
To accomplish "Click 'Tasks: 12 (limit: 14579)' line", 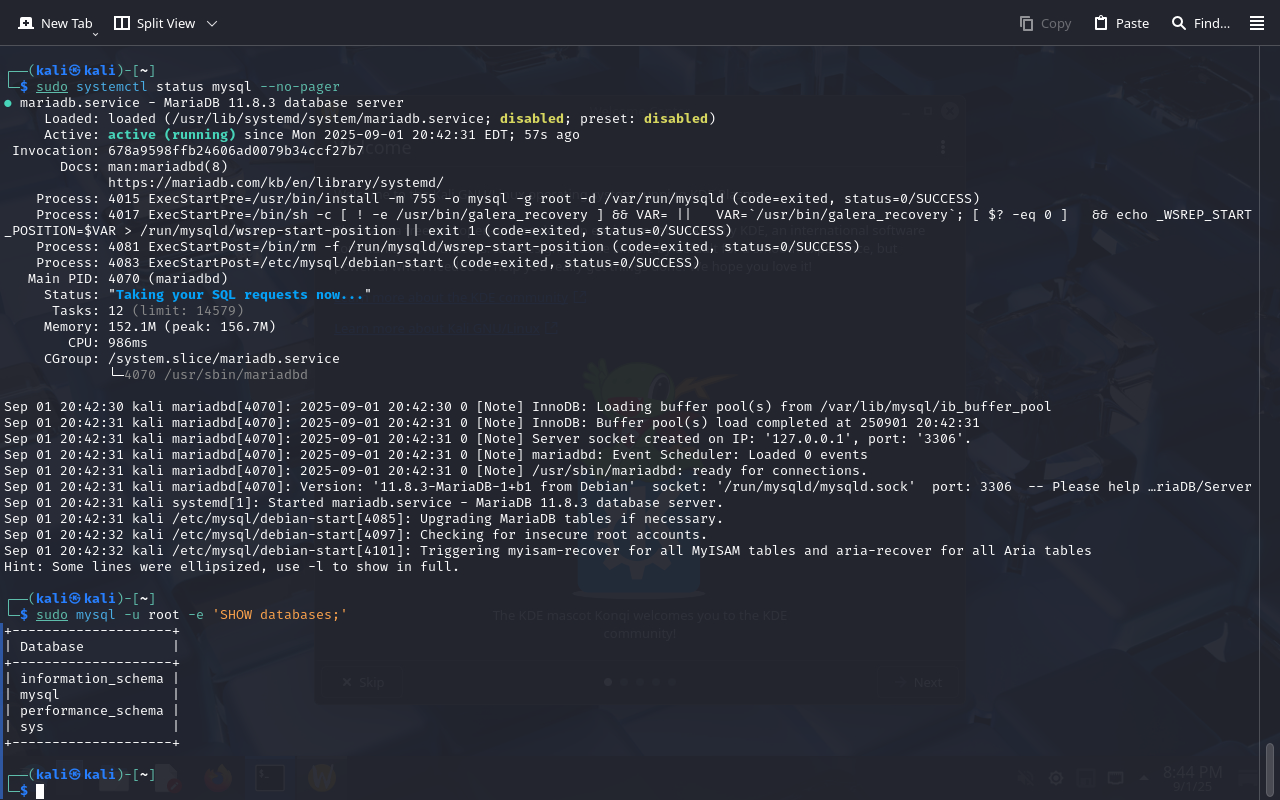I will tap(148, 310).
